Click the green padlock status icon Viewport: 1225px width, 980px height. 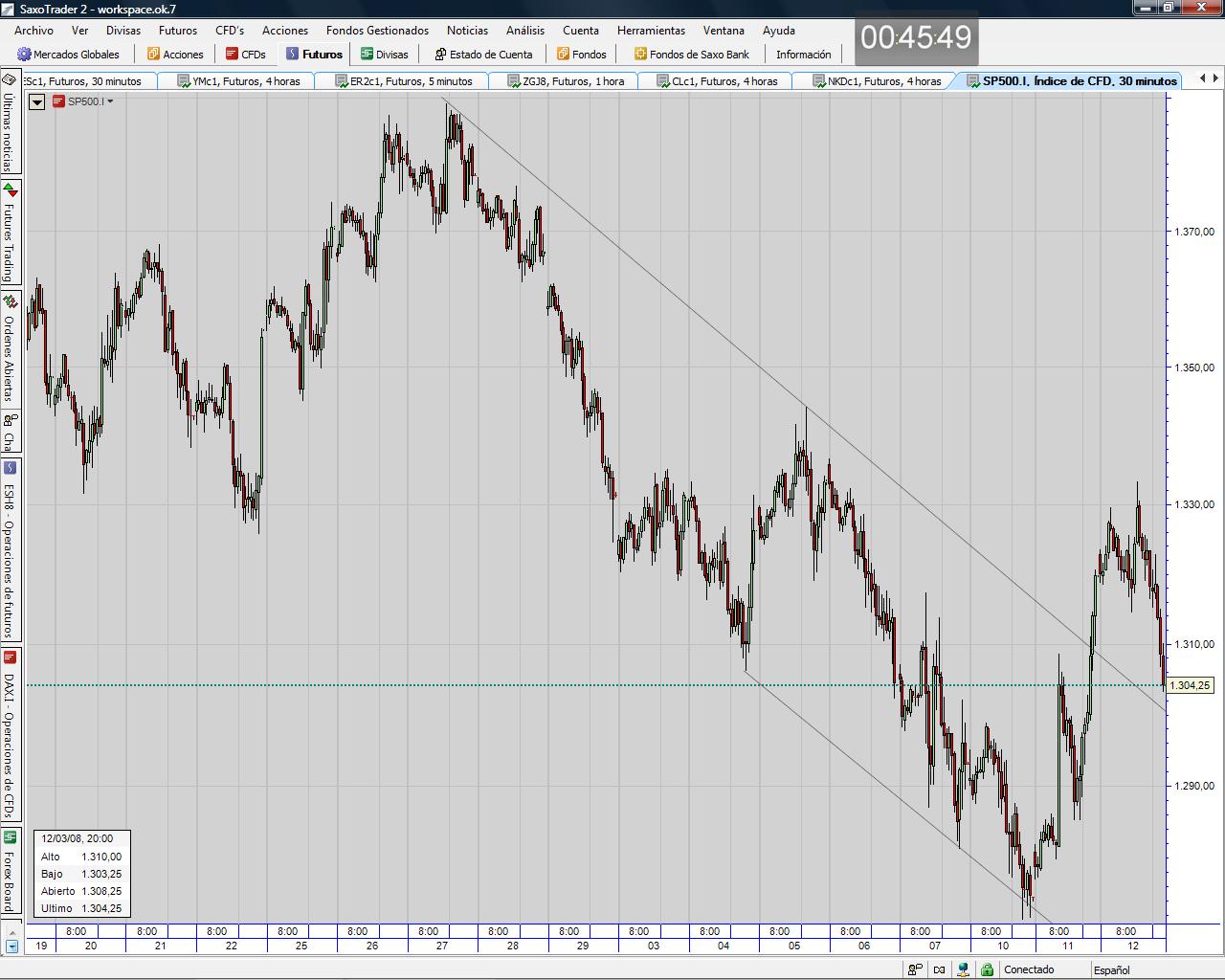point(987,969)
